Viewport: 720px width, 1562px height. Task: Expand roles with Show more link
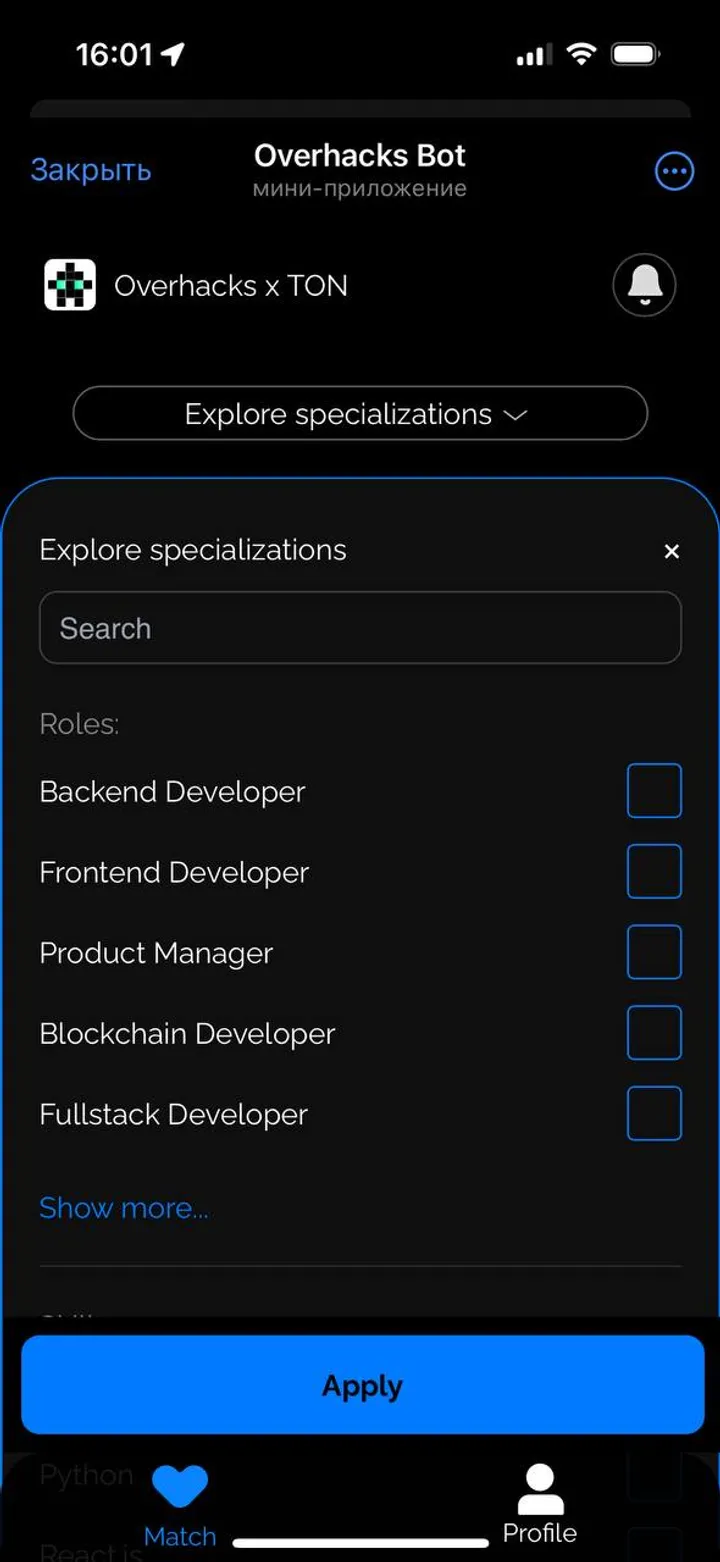[124, 1208]
